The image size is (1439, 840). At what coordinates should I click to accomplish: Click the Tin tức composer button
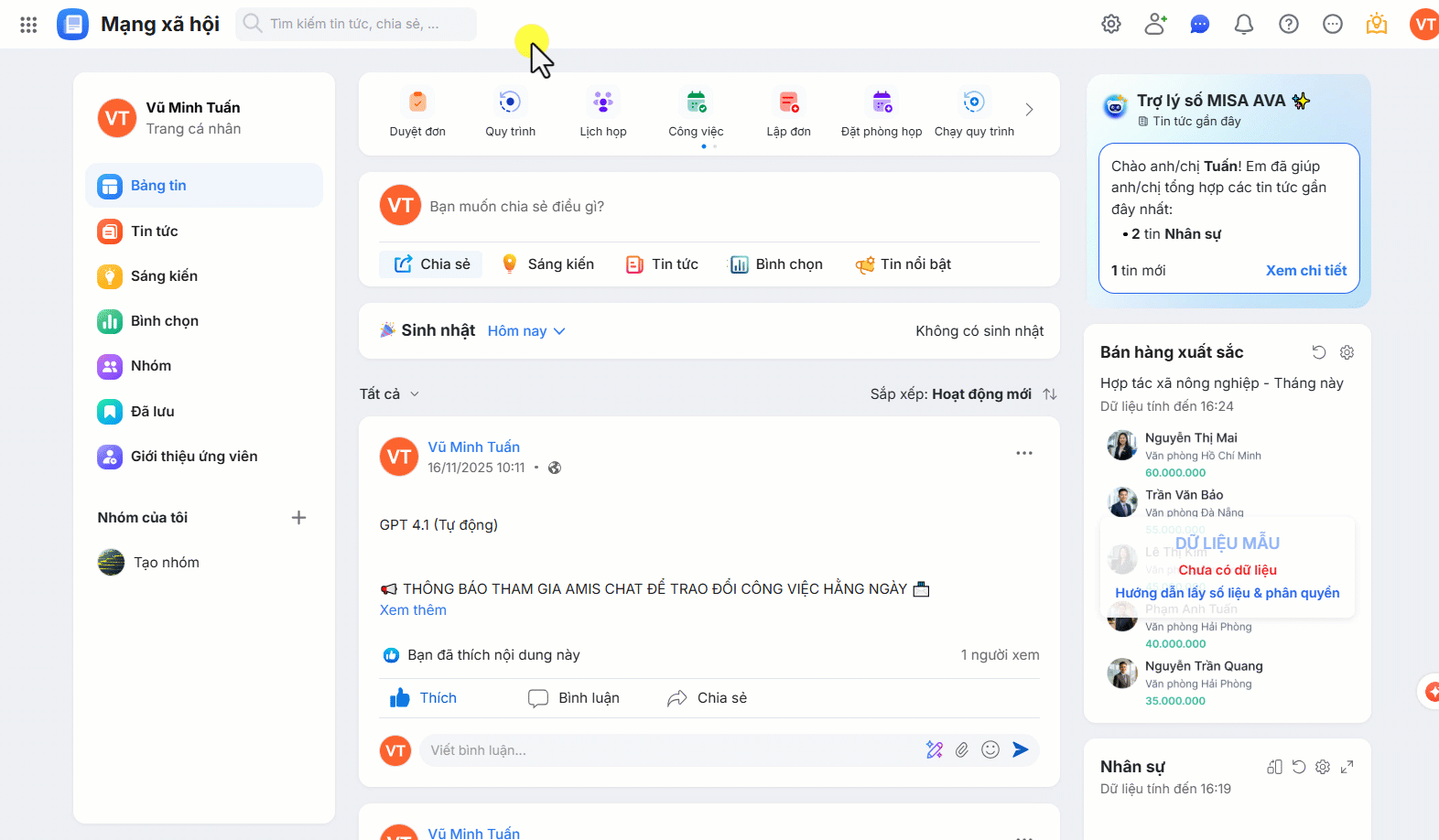[662, 264]
